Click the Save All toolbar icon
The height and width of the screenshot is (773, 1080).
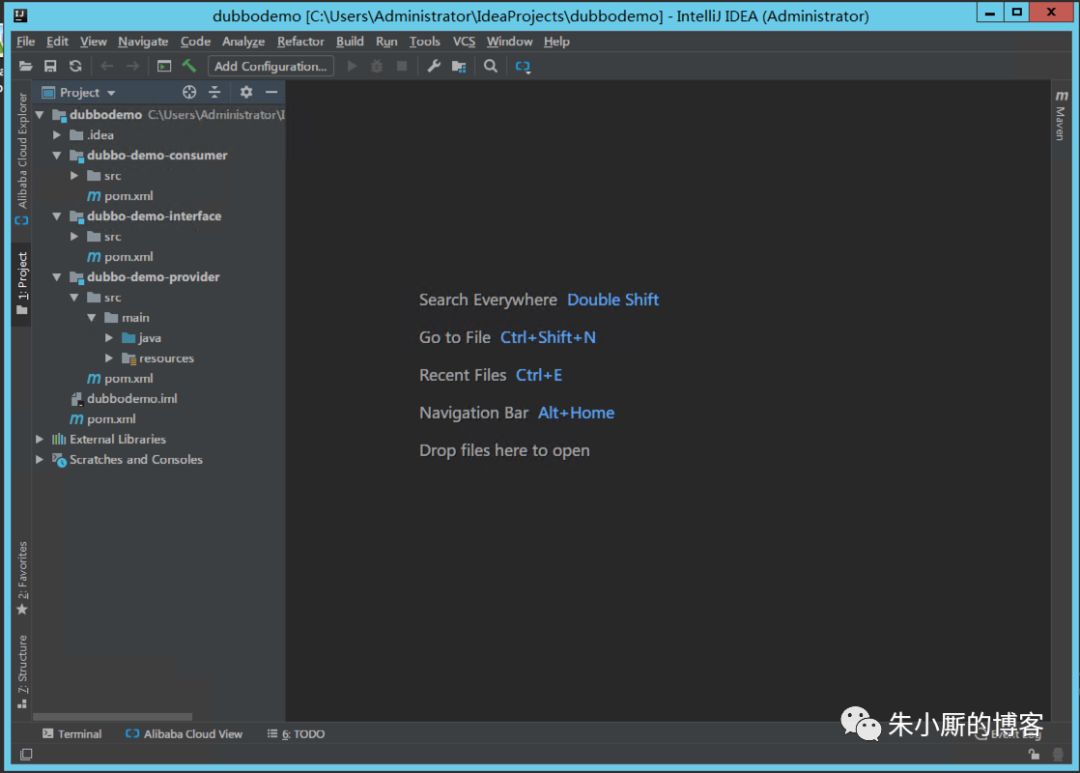pos(50,66)
